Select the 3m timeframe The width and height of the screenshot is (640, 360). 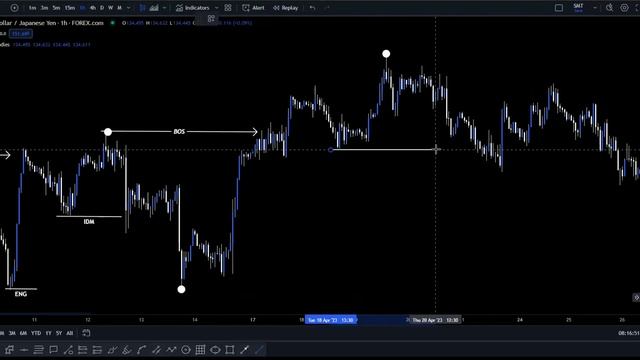tap(44, 8)
